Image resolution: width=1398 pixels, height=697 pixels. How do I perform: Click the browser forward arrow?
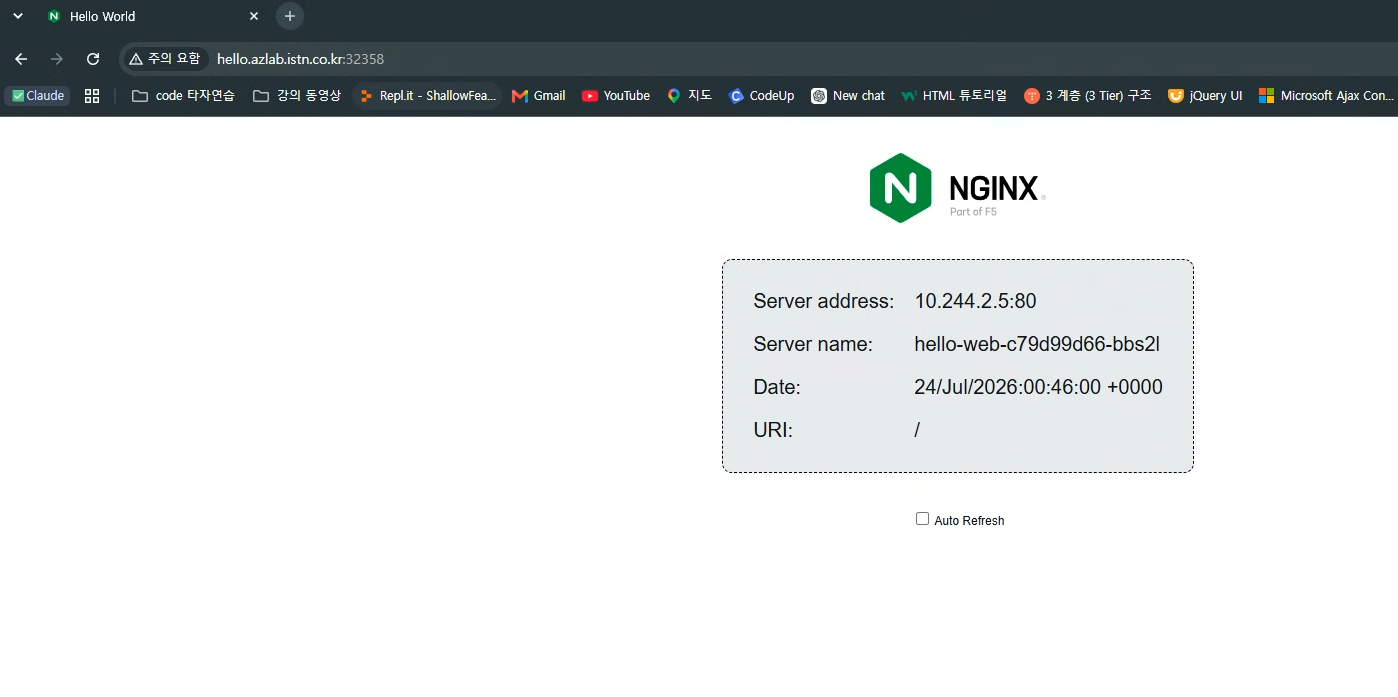57,59
